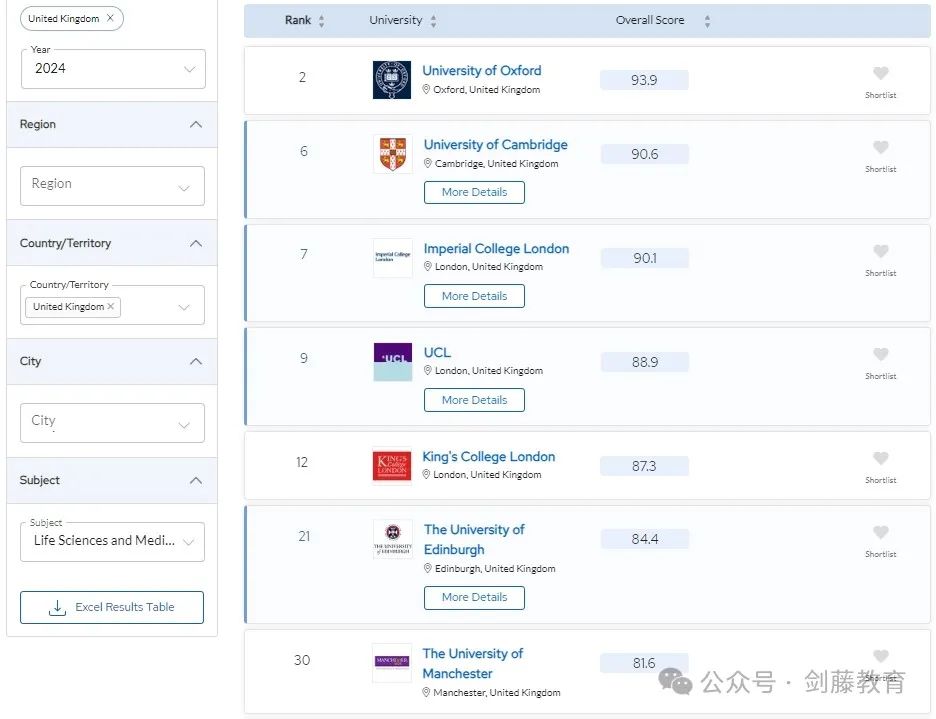Open University of Oxford link
The width and height of the screenshot is (936, 719).
[x=482, y=70]
